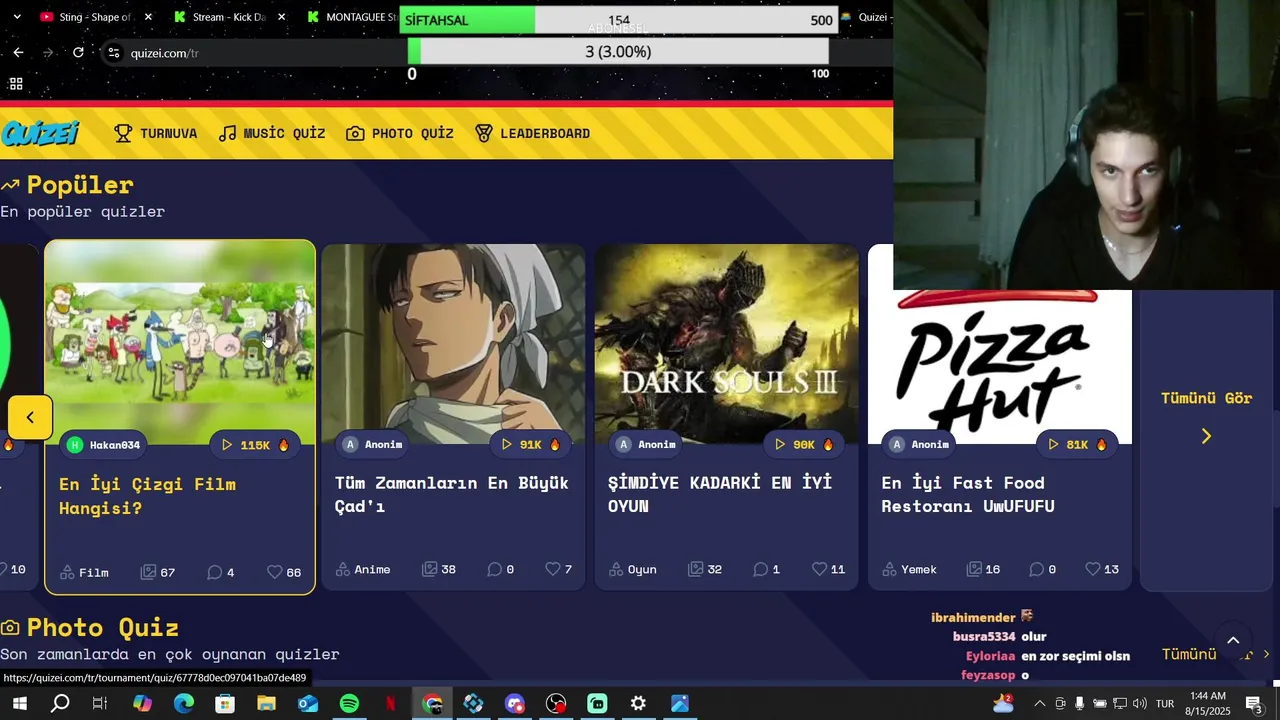
Task: Launch Microsoft Edge from taskbar
Action: point(184,704)
